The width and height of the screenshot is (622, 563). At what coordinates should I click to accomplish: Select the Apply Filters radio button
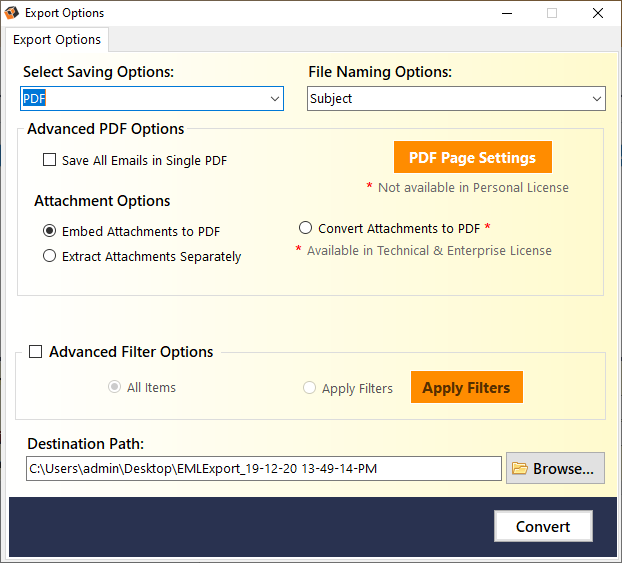(309, 388)
